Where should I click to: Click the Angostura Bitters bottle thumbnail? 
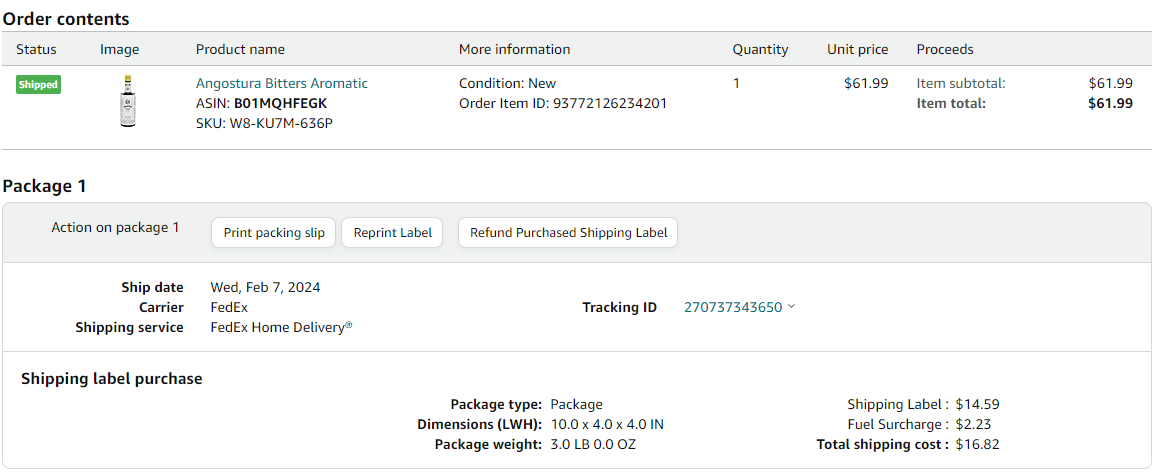(x=128, y=101)
